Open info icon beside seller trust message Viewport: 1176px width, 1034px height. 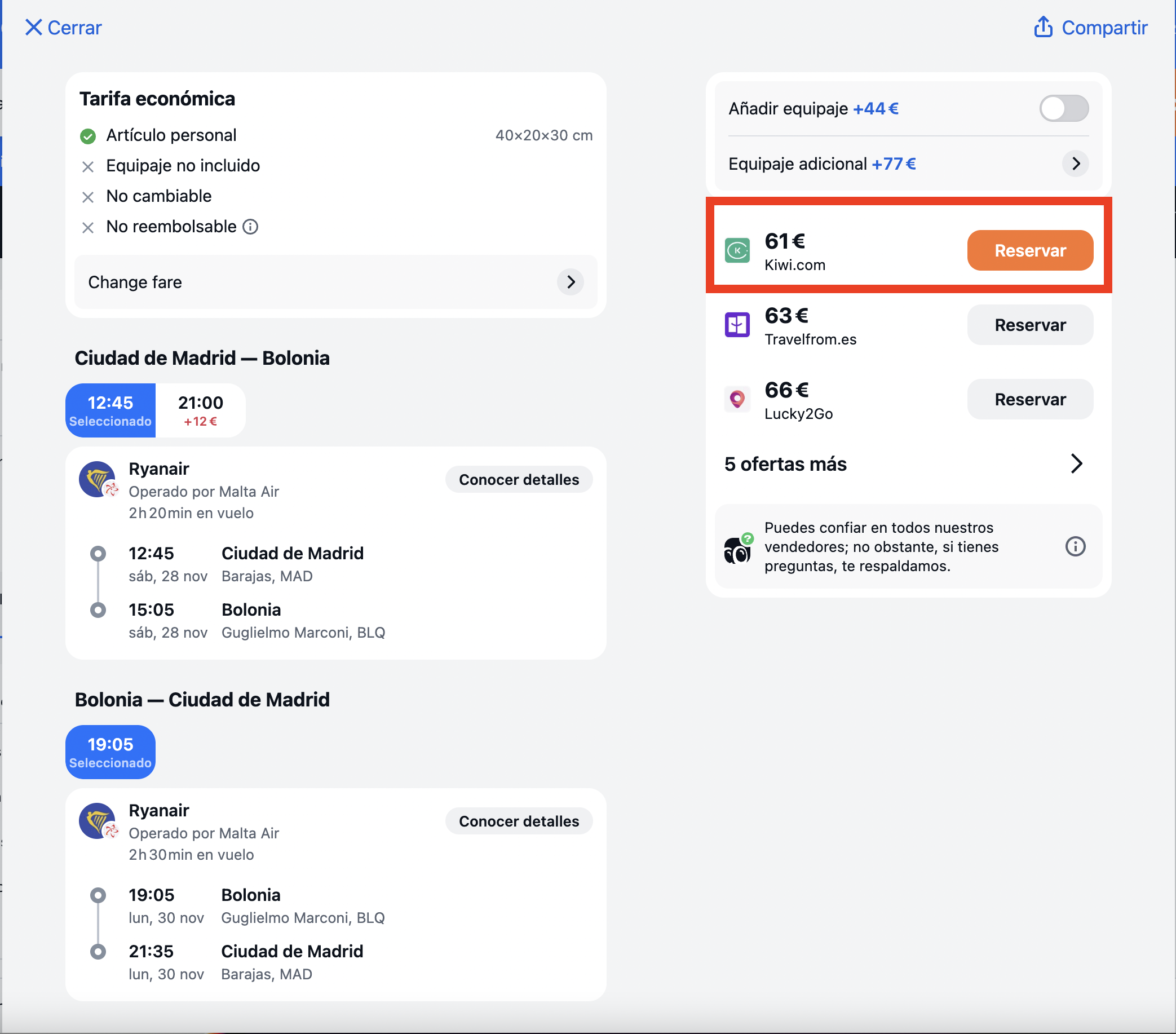click(x=1075, y=546)
